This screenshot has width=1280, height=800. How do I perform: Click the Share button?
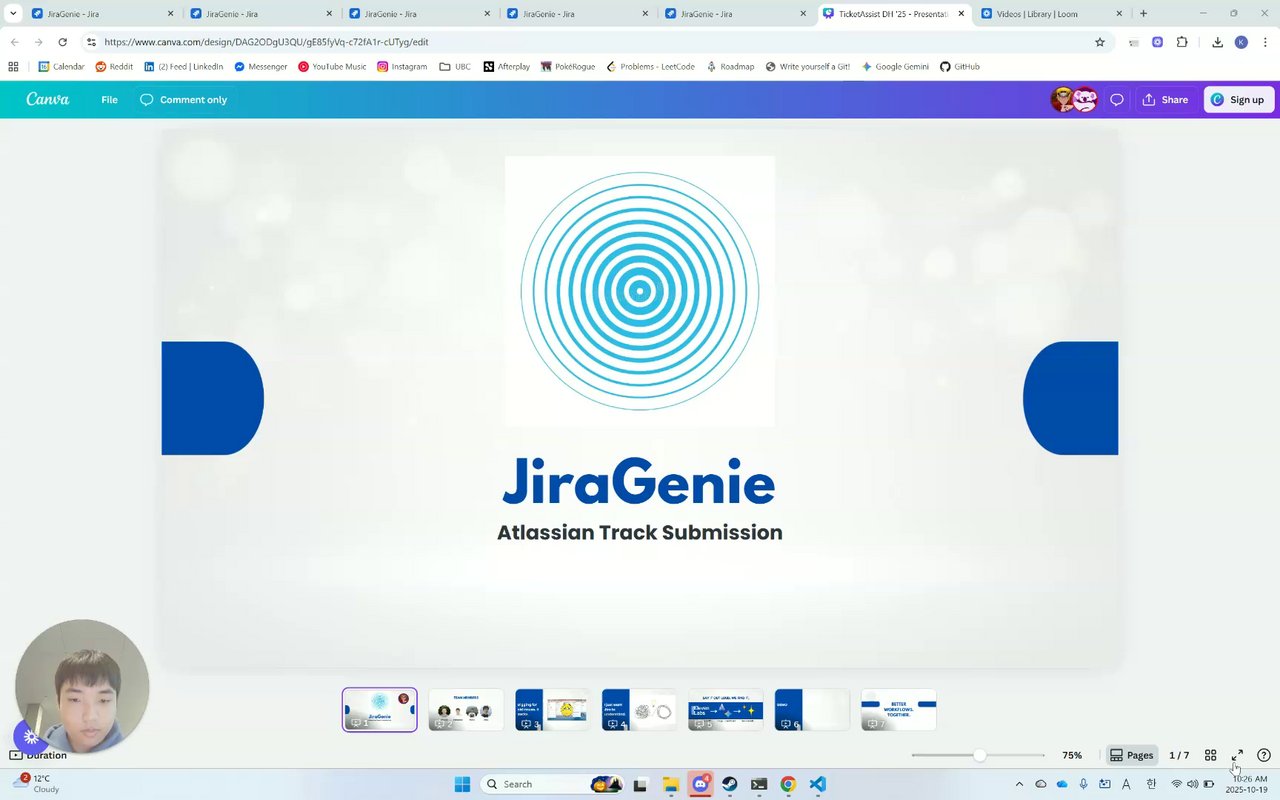click(x=1165, y=100)
